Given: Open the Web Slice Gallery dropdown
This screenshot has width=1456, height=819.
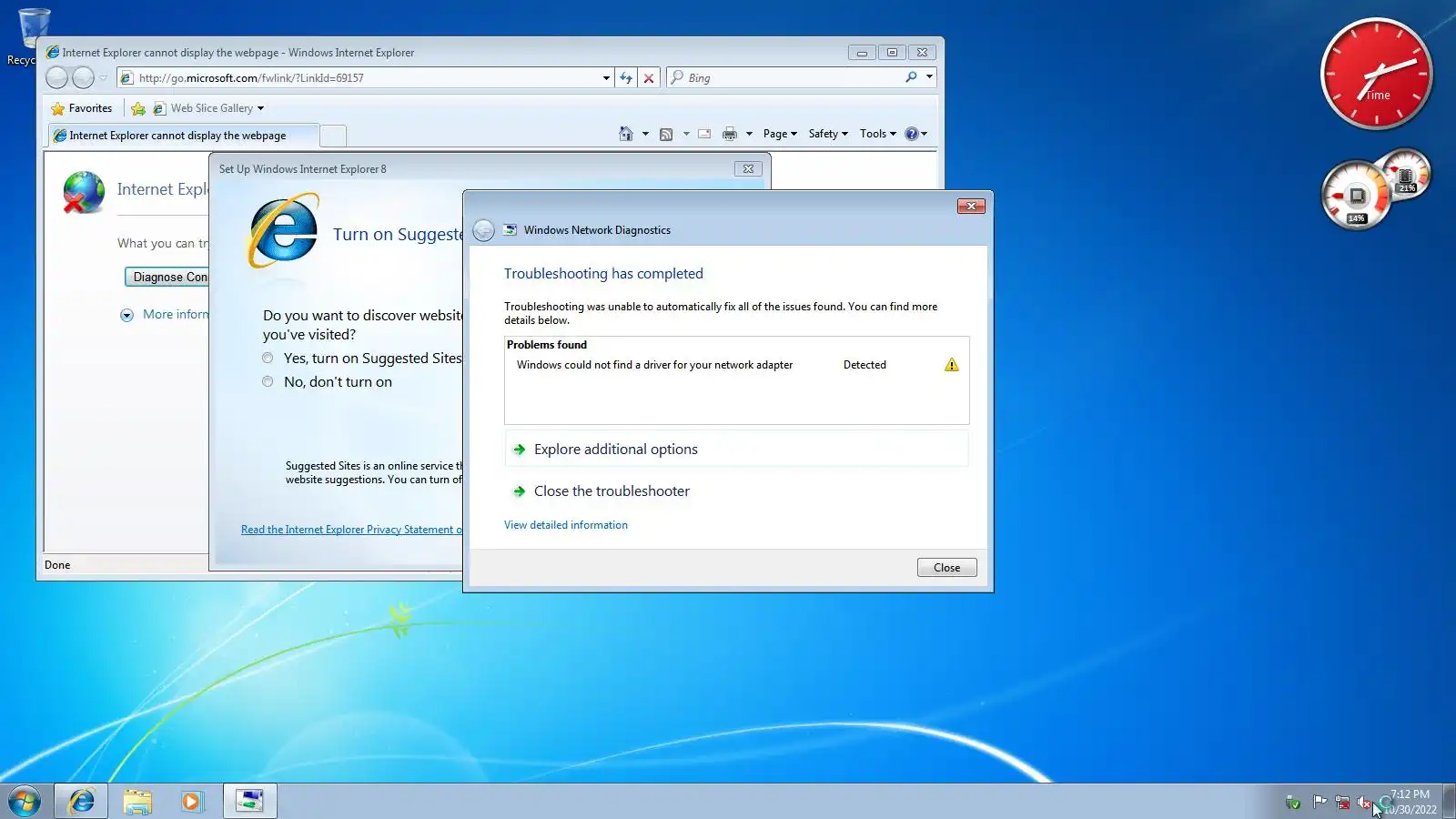Looking at the screenshot, I should pos(208,108).
